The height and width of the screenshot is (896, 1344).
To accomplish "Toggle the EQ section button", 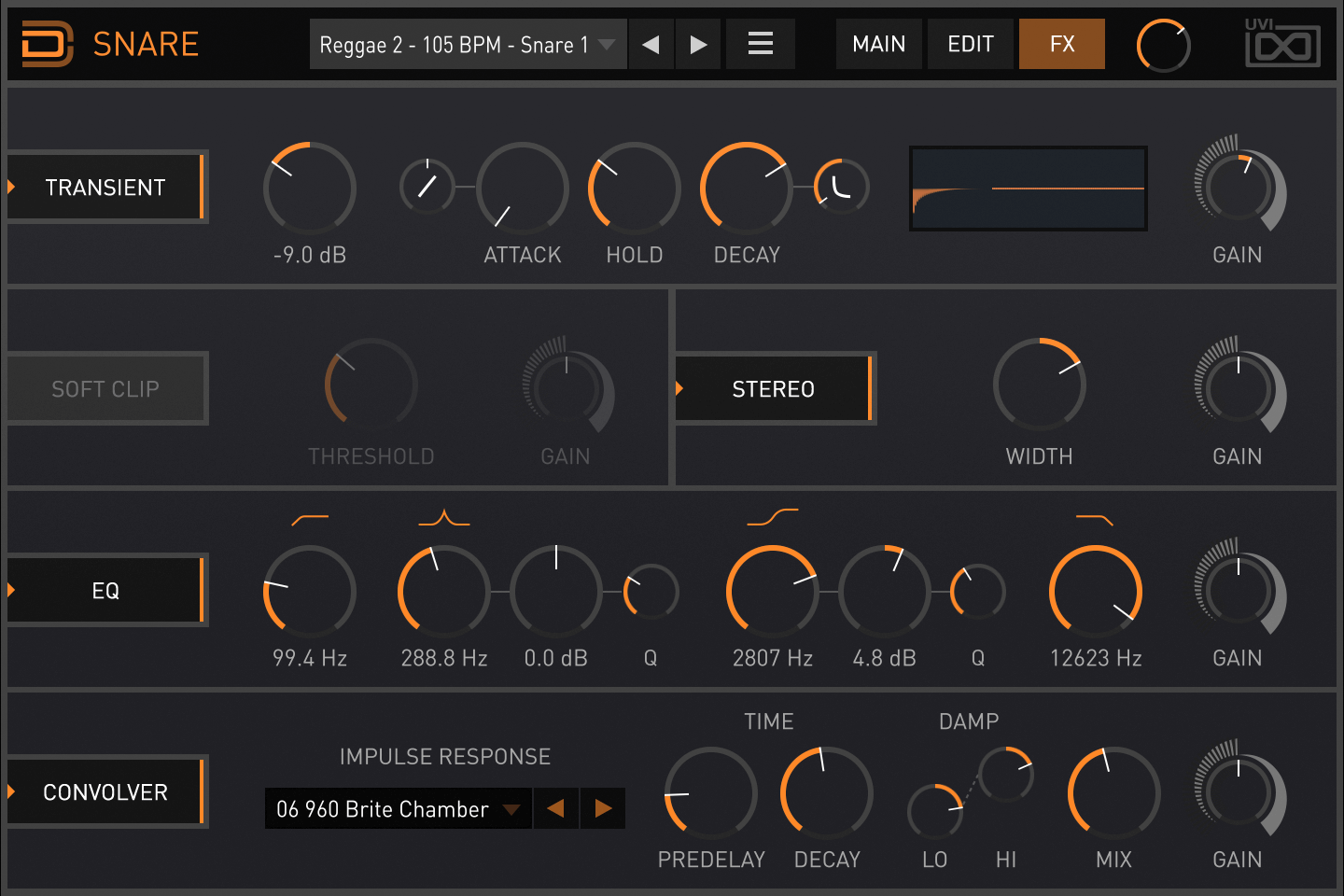I will pyautogui.click(x=106, y=591).
